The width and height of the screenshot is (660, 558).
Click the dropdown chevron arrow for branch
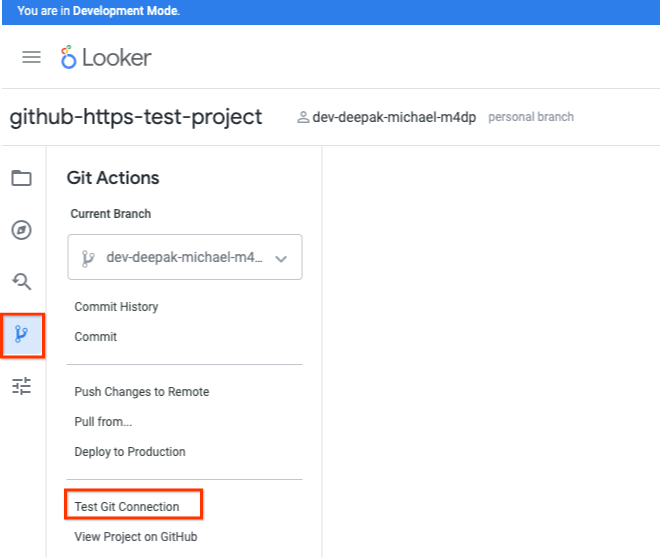(281, 258)
